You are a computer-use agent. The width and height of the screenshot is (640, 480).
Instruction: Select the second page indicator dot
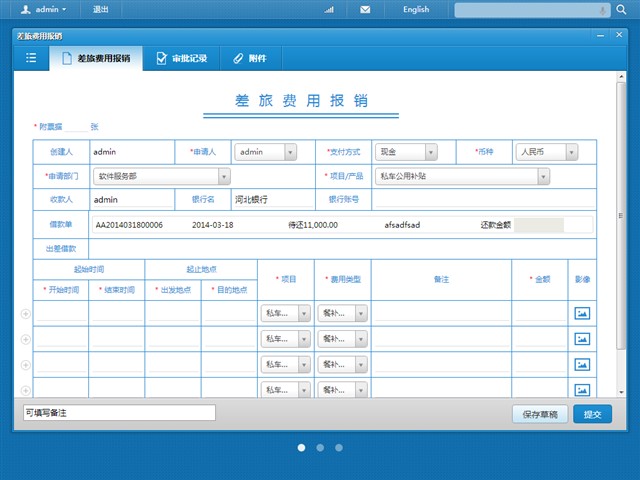point(320,448)
